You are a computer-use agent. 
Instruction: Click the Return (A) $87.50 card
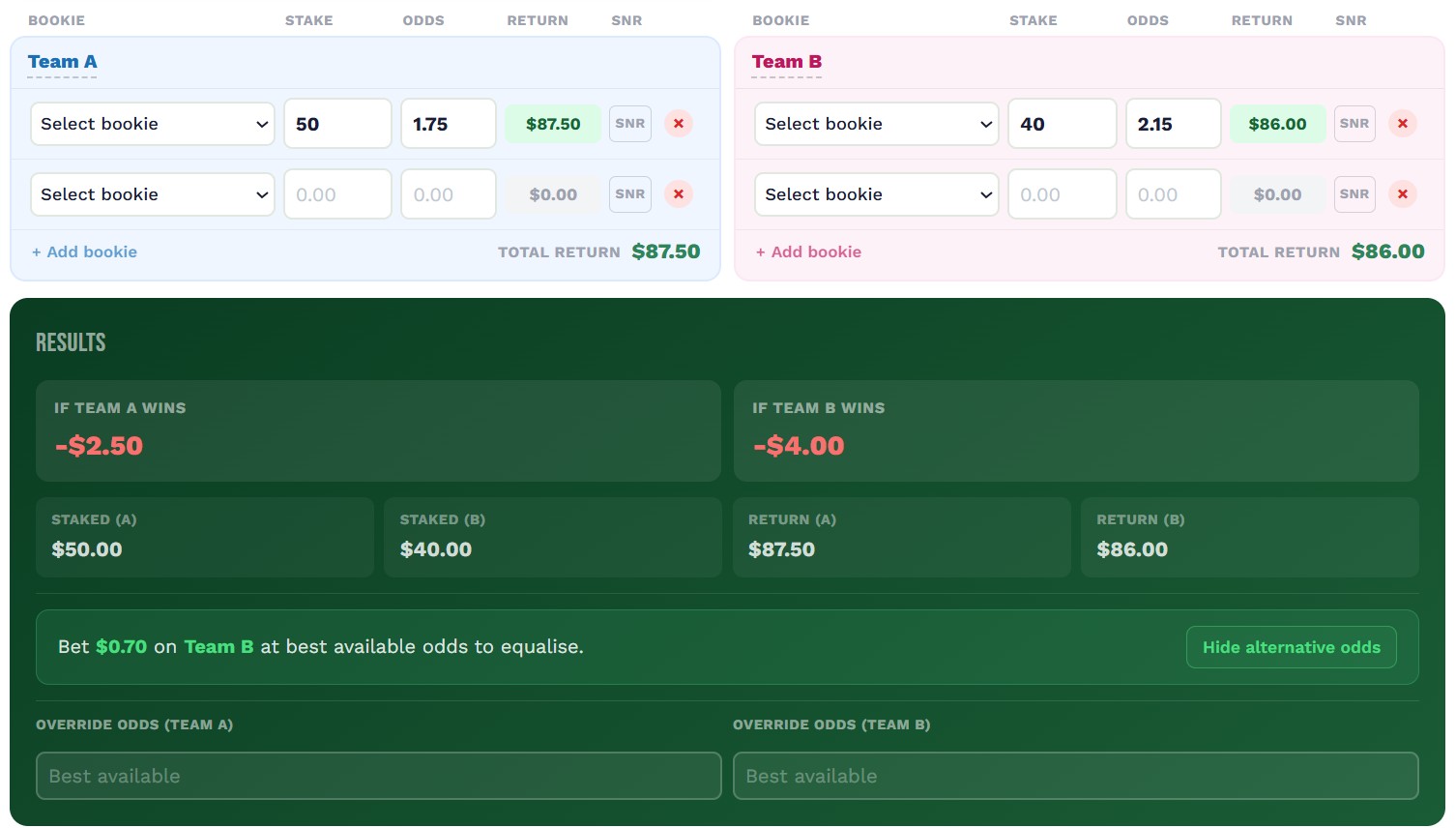[x=902, y=538]
